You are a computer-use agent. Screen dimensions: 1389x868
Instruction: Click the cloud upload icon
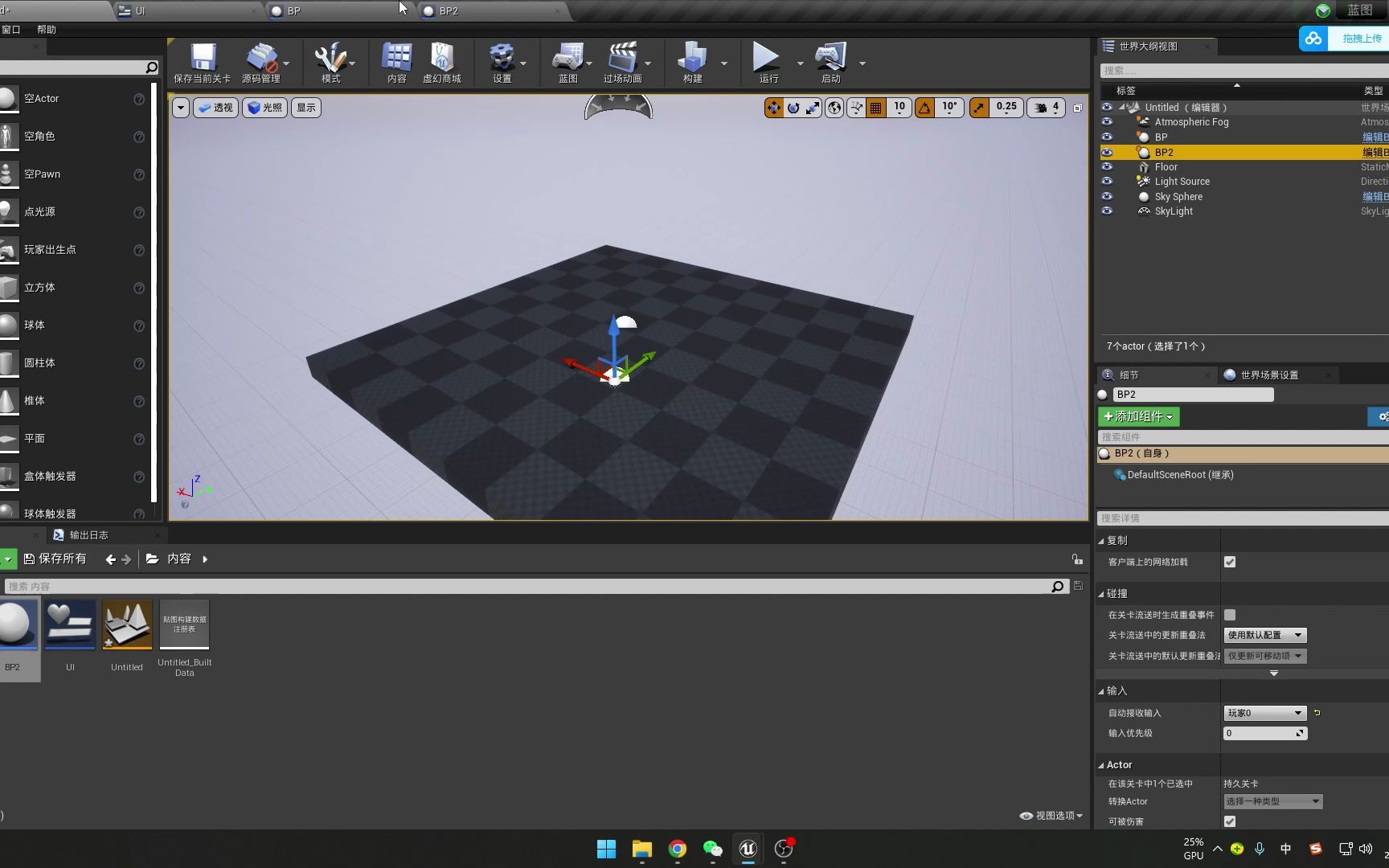coord(1313,38)
